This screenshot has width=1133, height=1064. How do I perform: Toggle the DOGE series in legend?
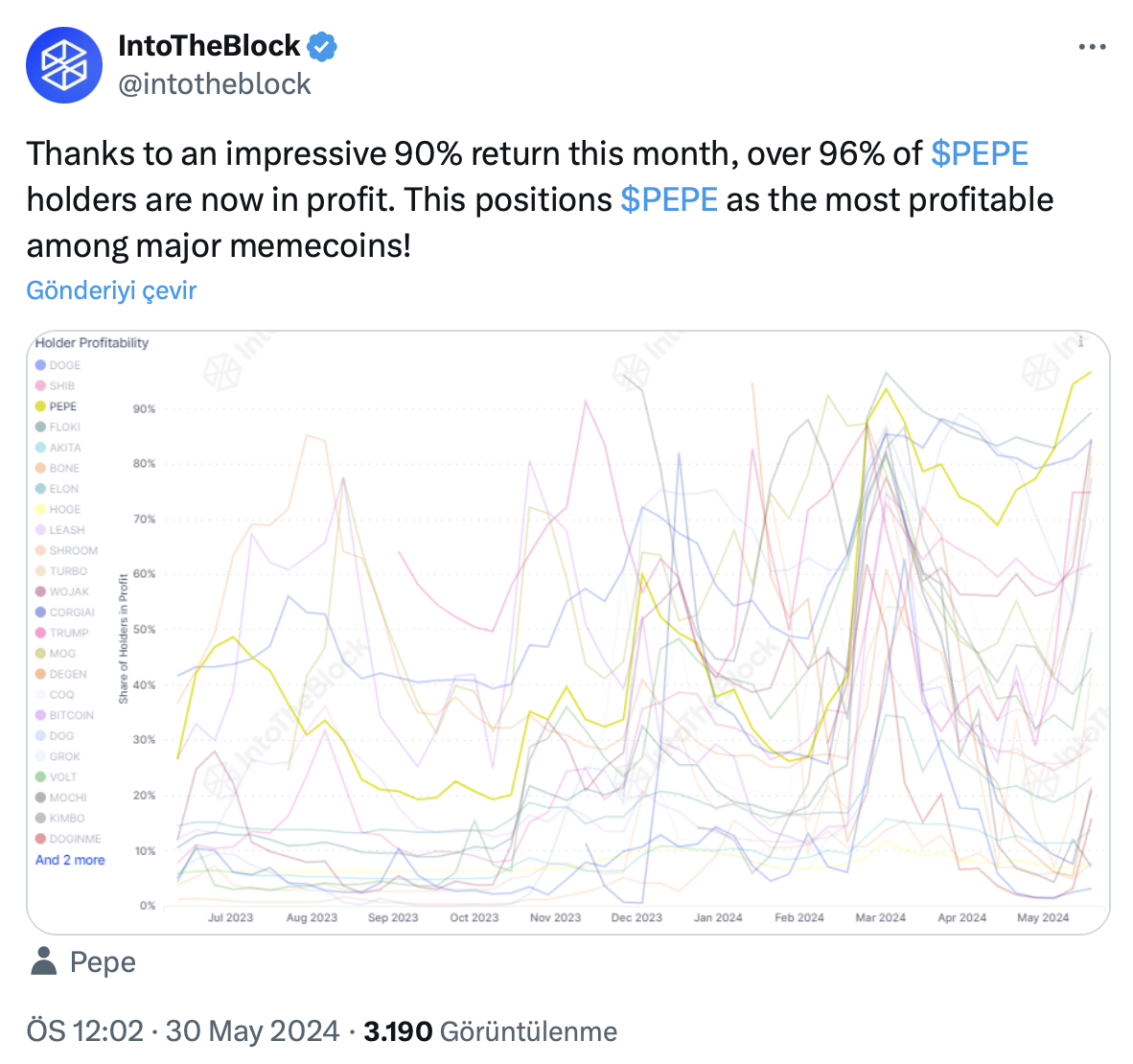(58, 366)
